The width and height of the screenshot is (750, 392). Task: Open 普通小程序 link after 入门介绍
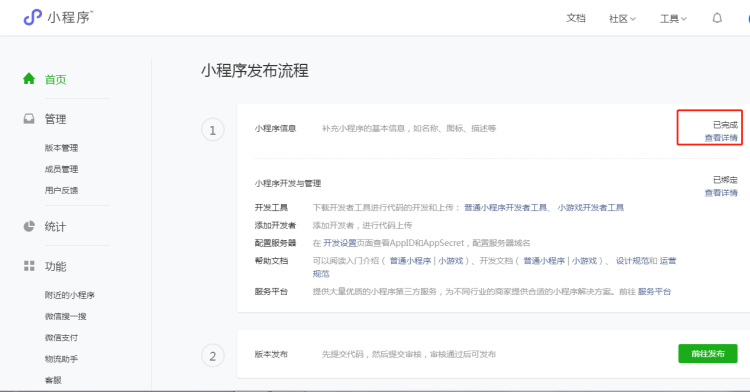click(410, 261)
